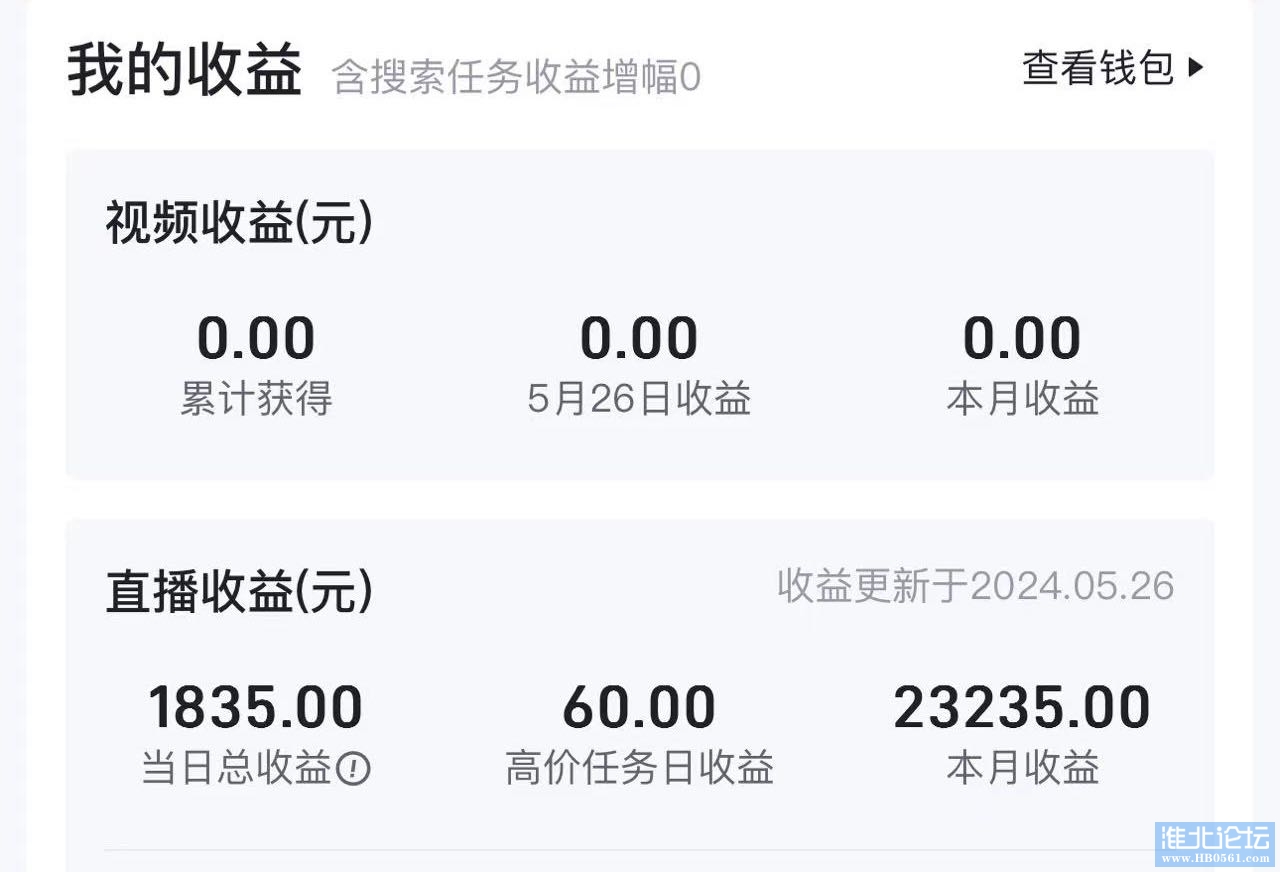Open the 查看钱包 wallet link
1280x872 pixels.
(1098, 68)
